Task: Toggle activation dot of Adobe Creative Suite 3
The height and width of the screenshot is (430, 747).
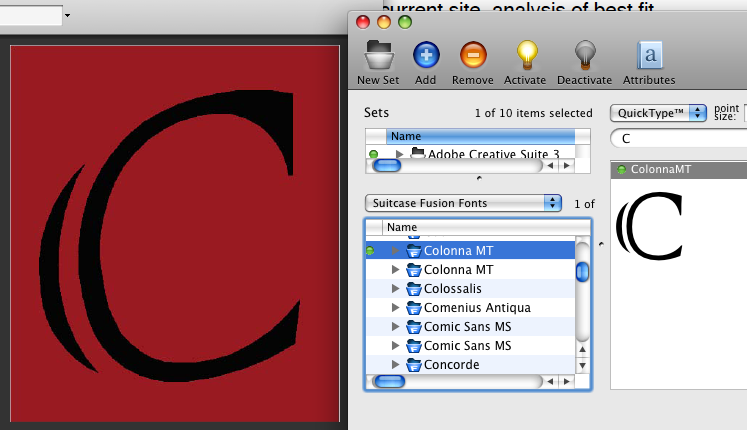Action: 374,154
